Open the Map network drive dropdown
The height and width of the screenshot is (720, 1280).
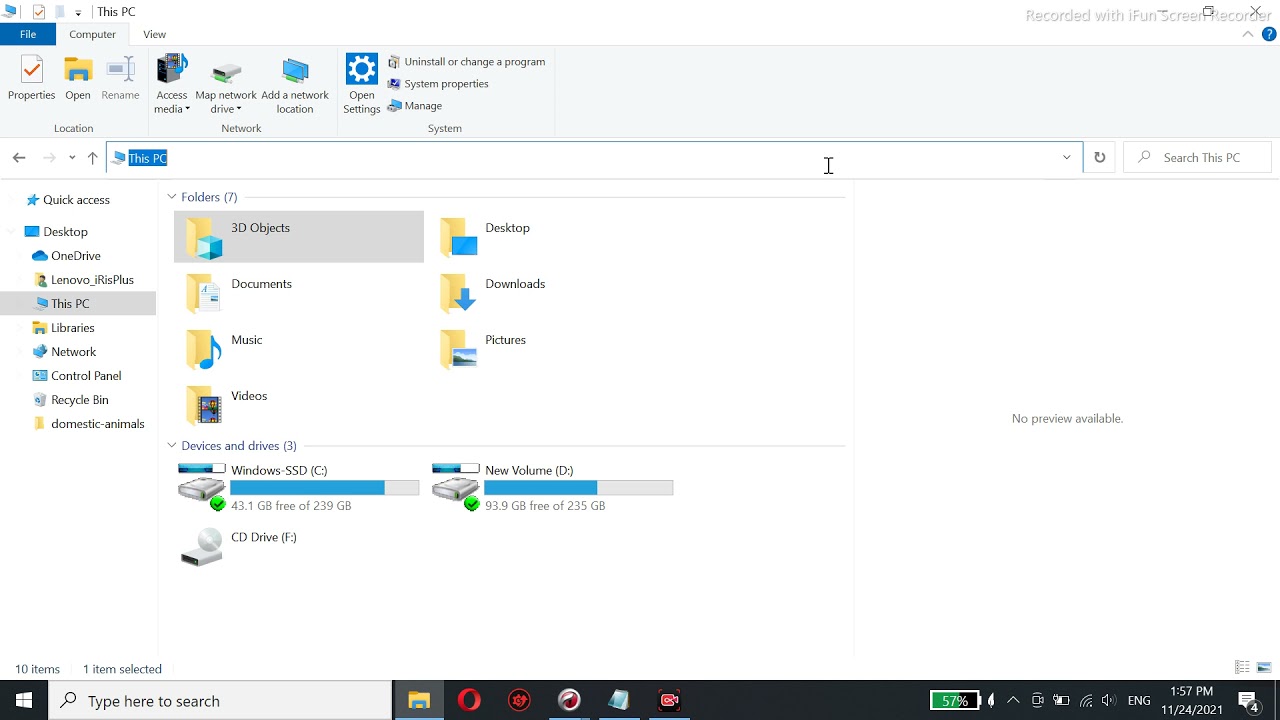226,85
